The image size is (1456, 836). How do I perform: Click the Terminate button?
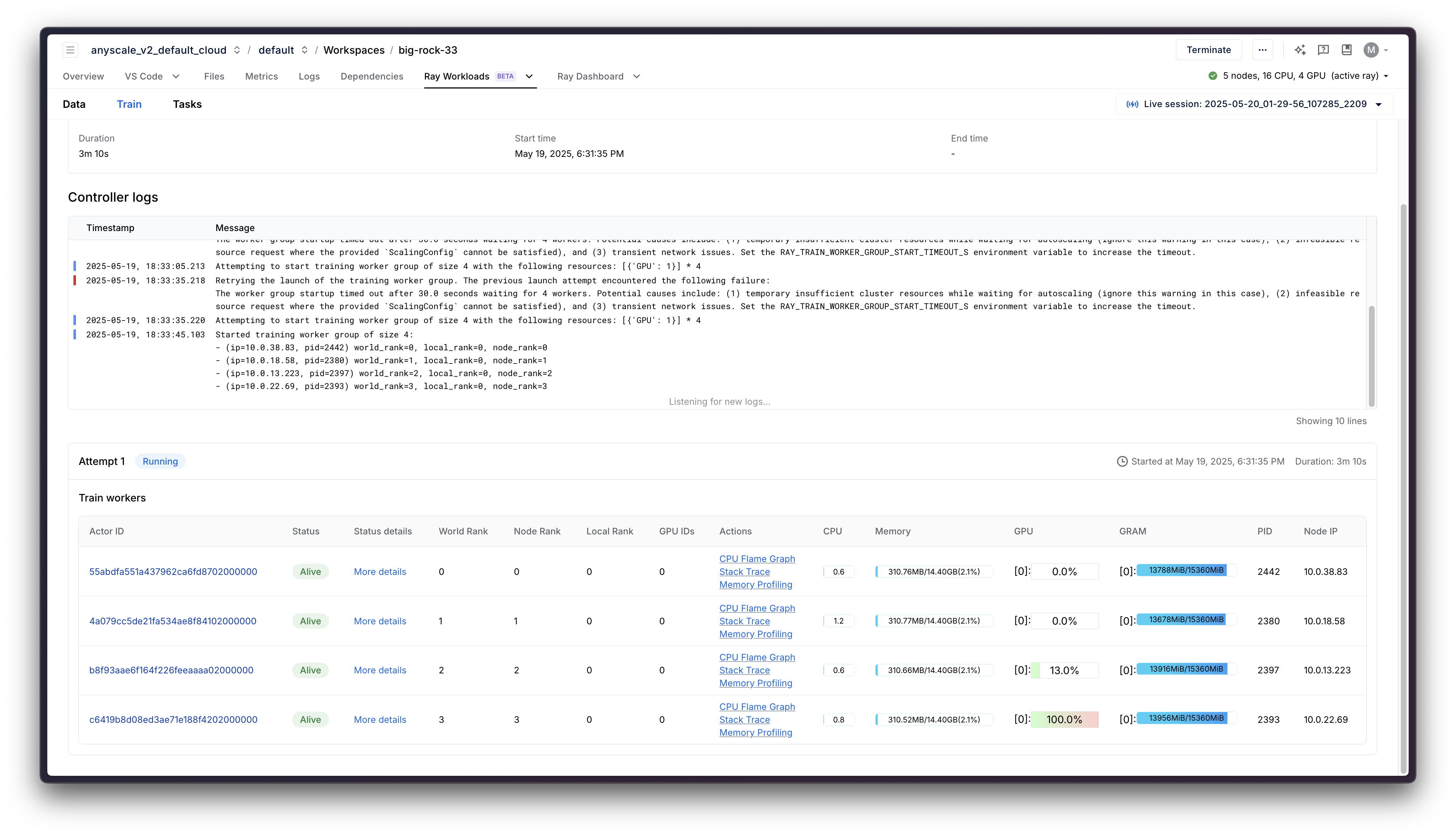1208,50
